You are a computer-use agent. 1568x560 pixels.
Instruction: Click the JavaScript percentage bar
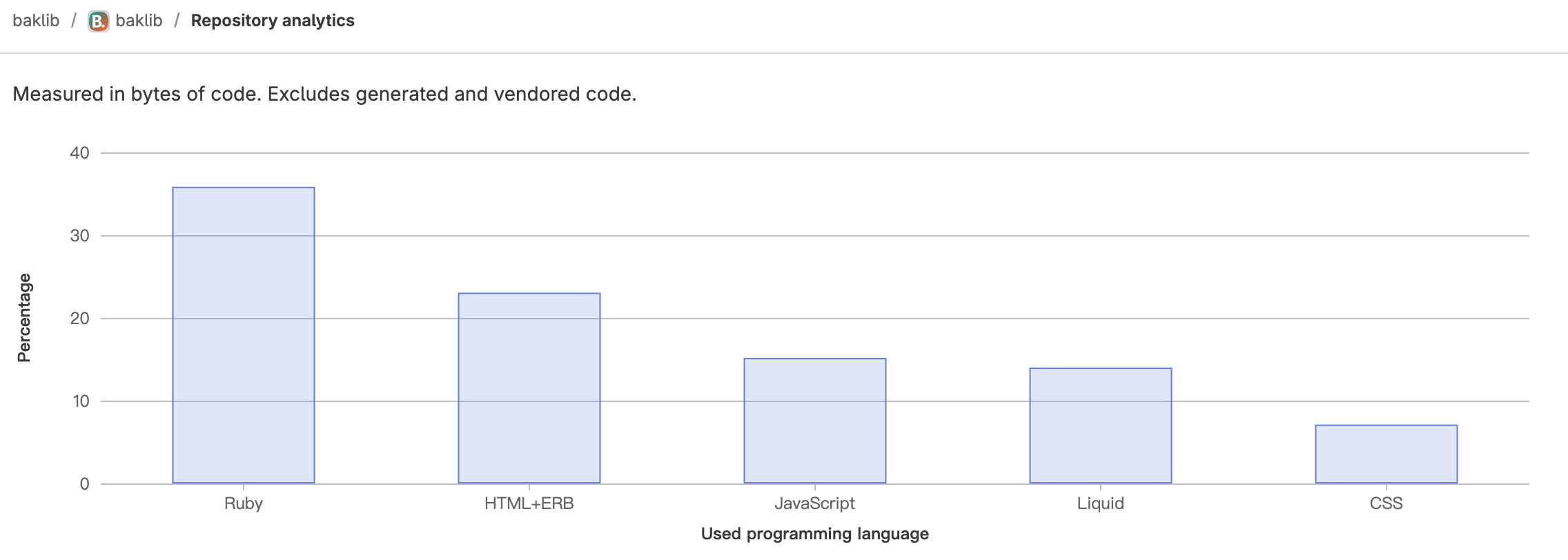pos(815,421)
